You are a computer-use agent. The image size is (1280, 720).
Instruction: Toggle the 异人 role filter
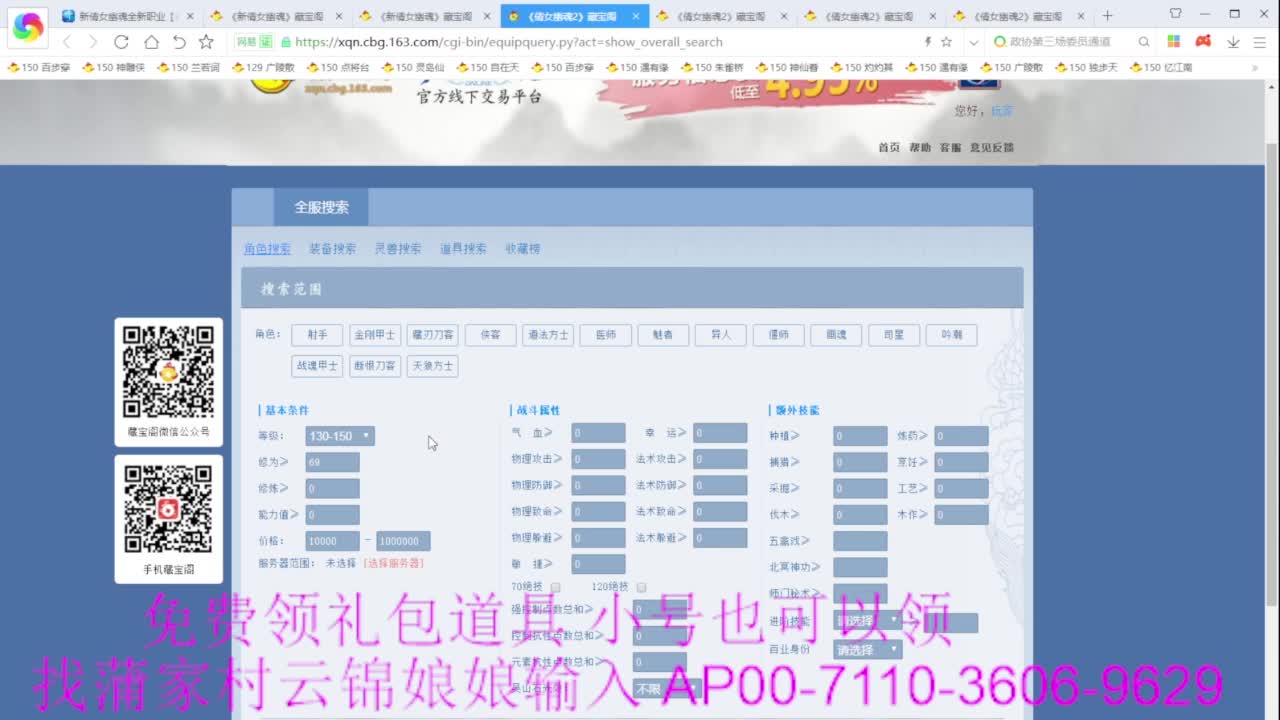pos(720,335)
